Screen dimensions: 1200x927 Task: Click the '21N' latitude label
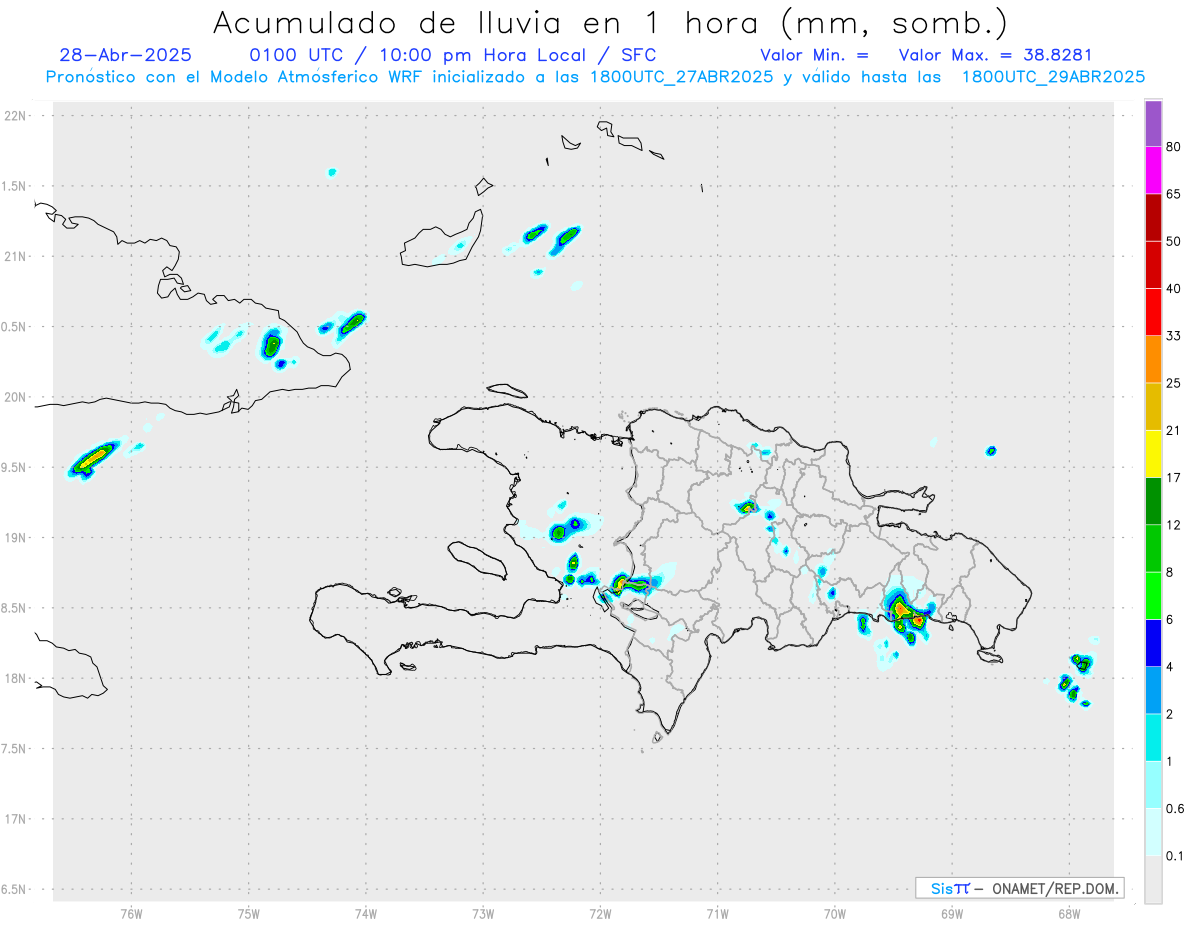(17, 256)
